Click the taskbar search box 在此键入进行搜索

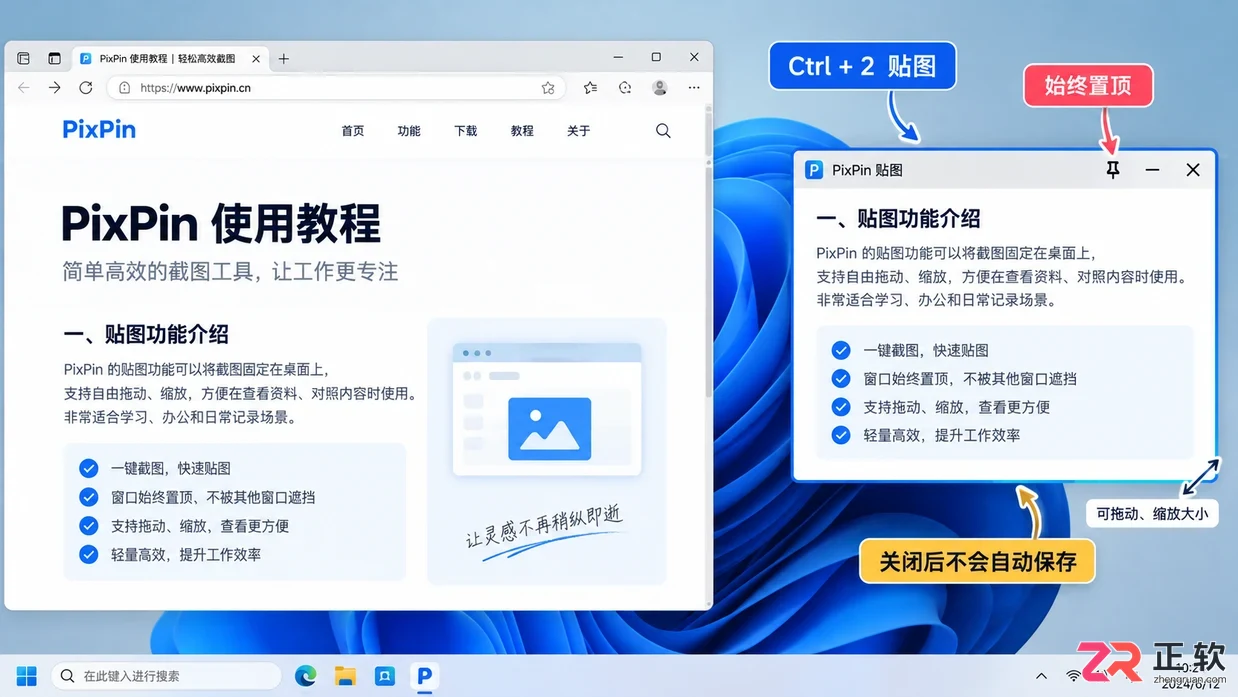pos(166,676)
